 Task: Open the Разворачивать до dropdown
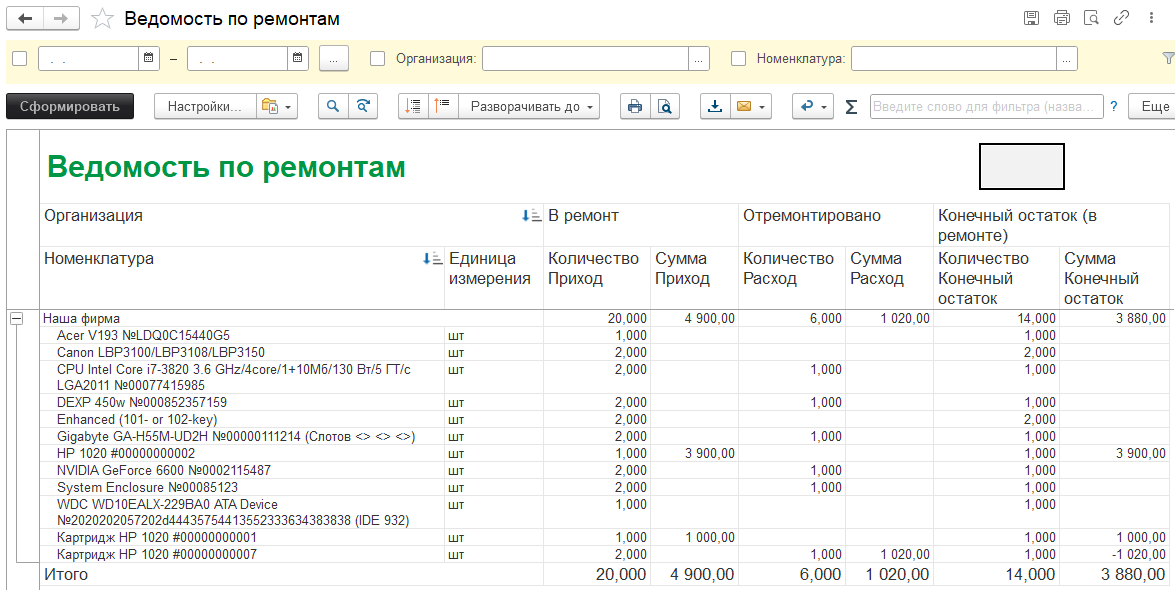[529, 106]
